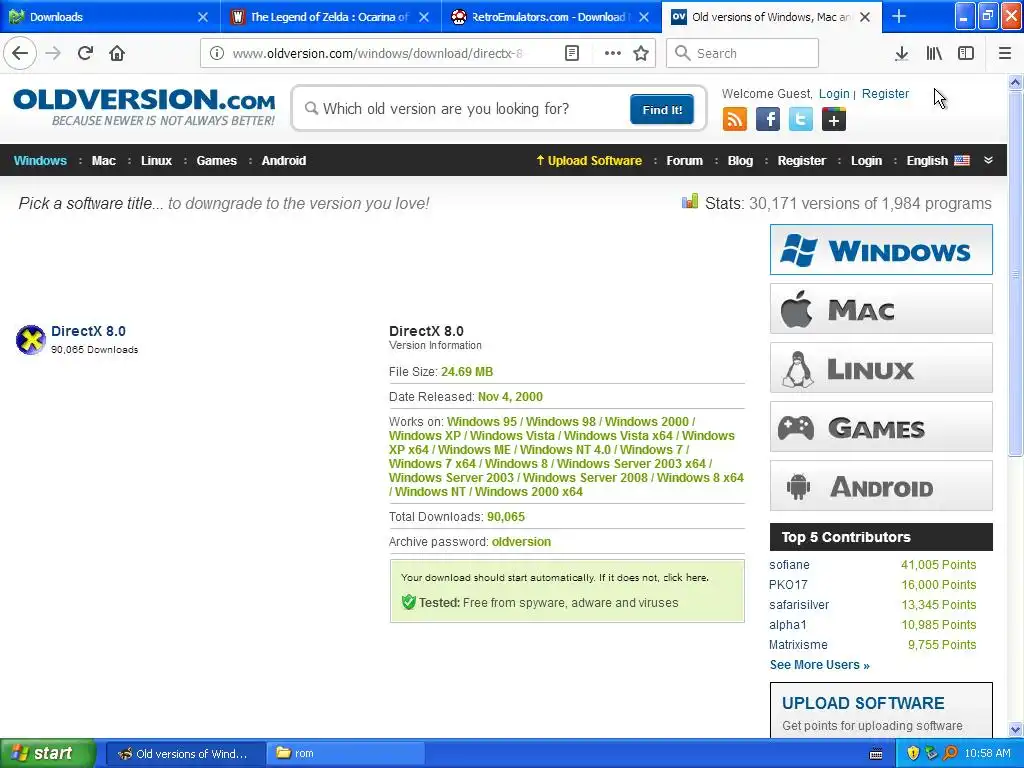The width and height of the screenshot is (1024, 768).
Task: Click the browser forward arrow
Action: 53,53
